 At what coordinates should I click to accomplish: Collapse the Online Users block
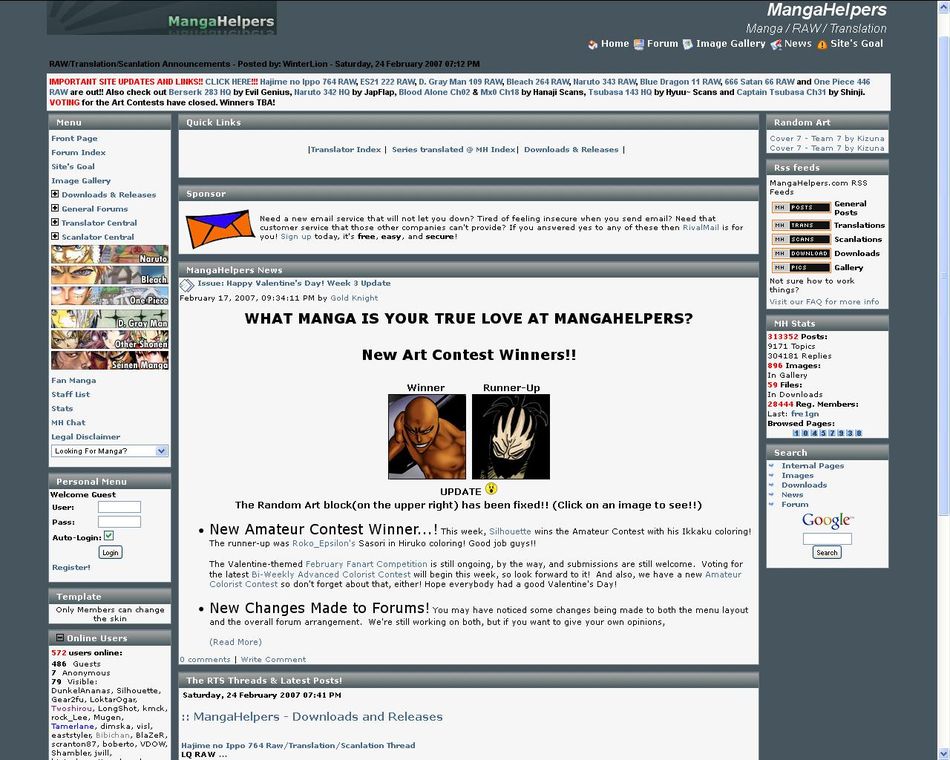[60, 638]
